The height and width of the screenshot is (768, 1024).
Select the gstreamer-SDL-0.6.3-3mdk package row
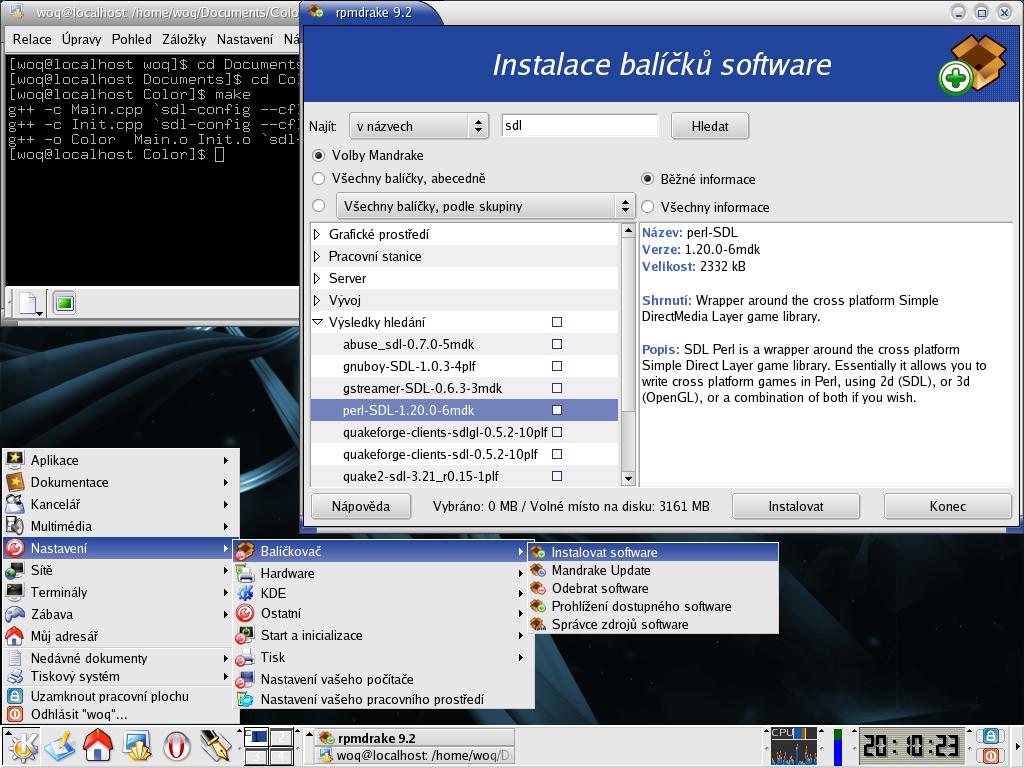coord(464,389)
